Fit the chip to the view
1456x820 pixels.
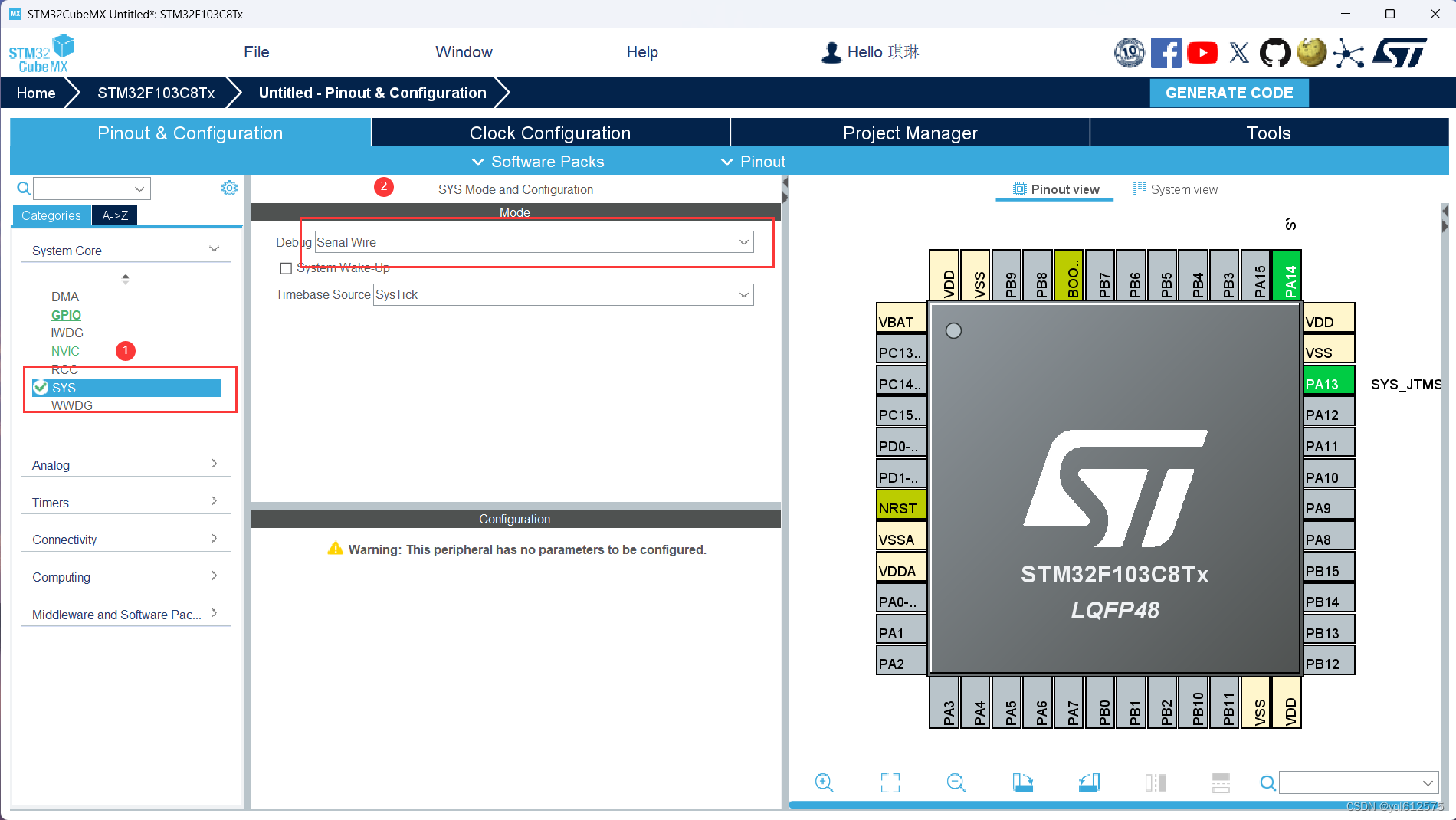pyautogui.click(x=890, y=782)
